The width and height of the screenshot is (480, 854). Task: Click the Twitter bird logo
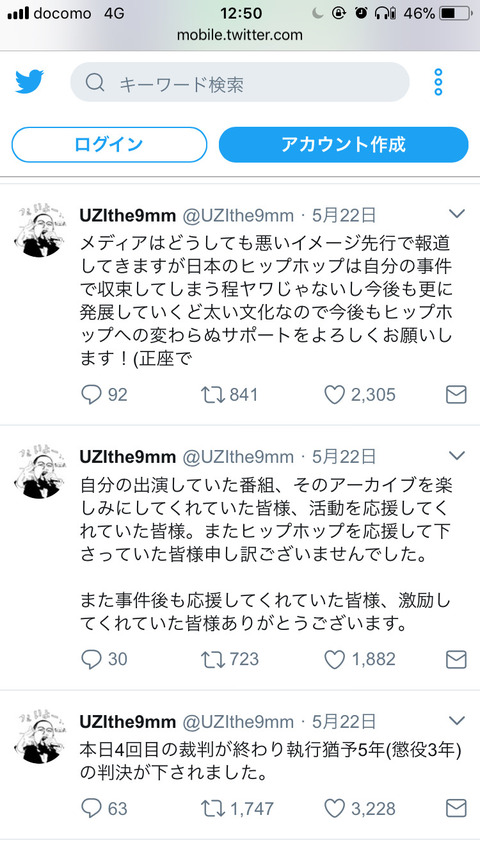pos(29,82)
